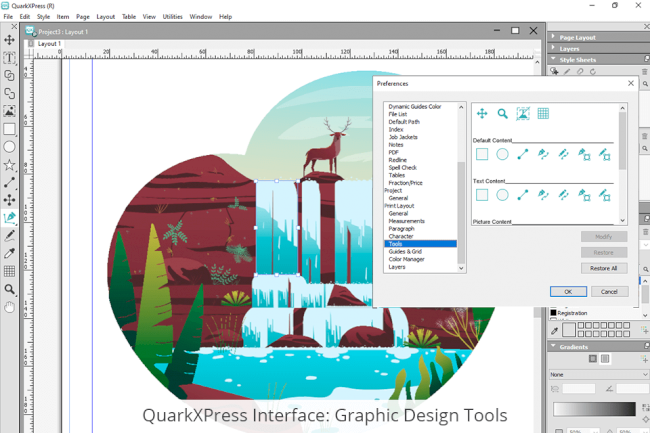
Task: Click the Table tool icon in Preferences
Action: click(x=543, y=114)
